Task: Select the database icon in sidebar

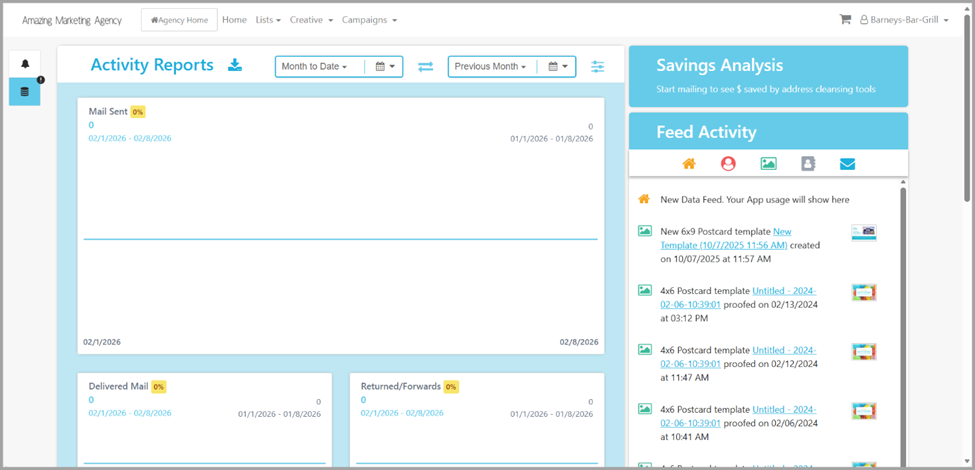Action: coord(25,92)
